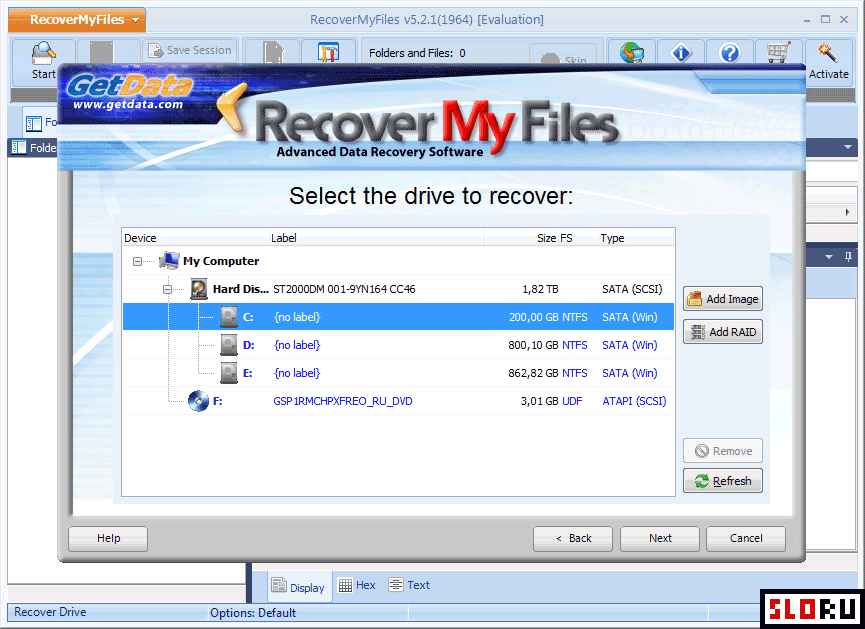Select Hard Disk ST2000DM row
The image size is (865, 629).
tap(398, 289)
